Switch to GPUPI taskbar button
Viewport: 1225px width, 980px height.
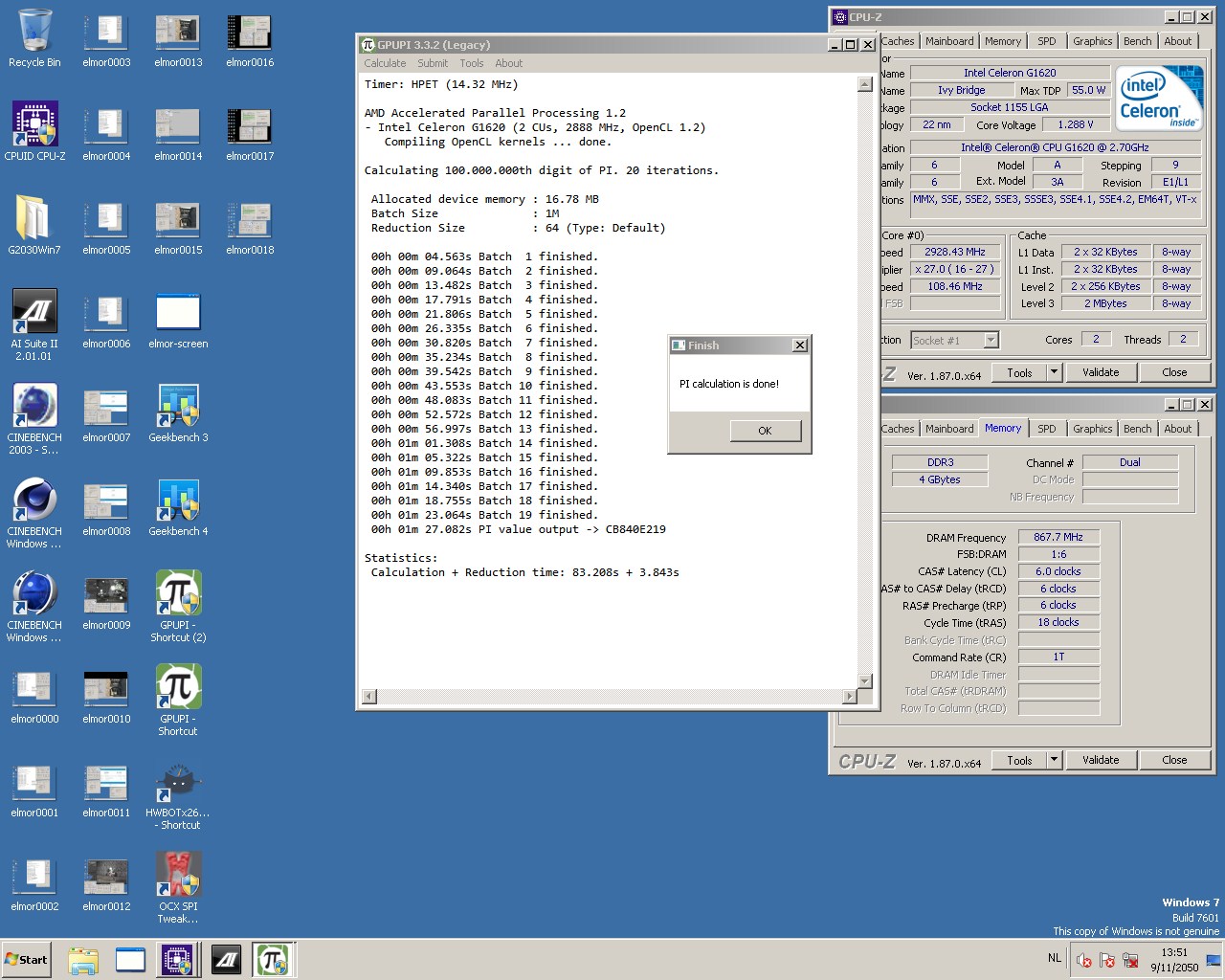coord(273,960)
